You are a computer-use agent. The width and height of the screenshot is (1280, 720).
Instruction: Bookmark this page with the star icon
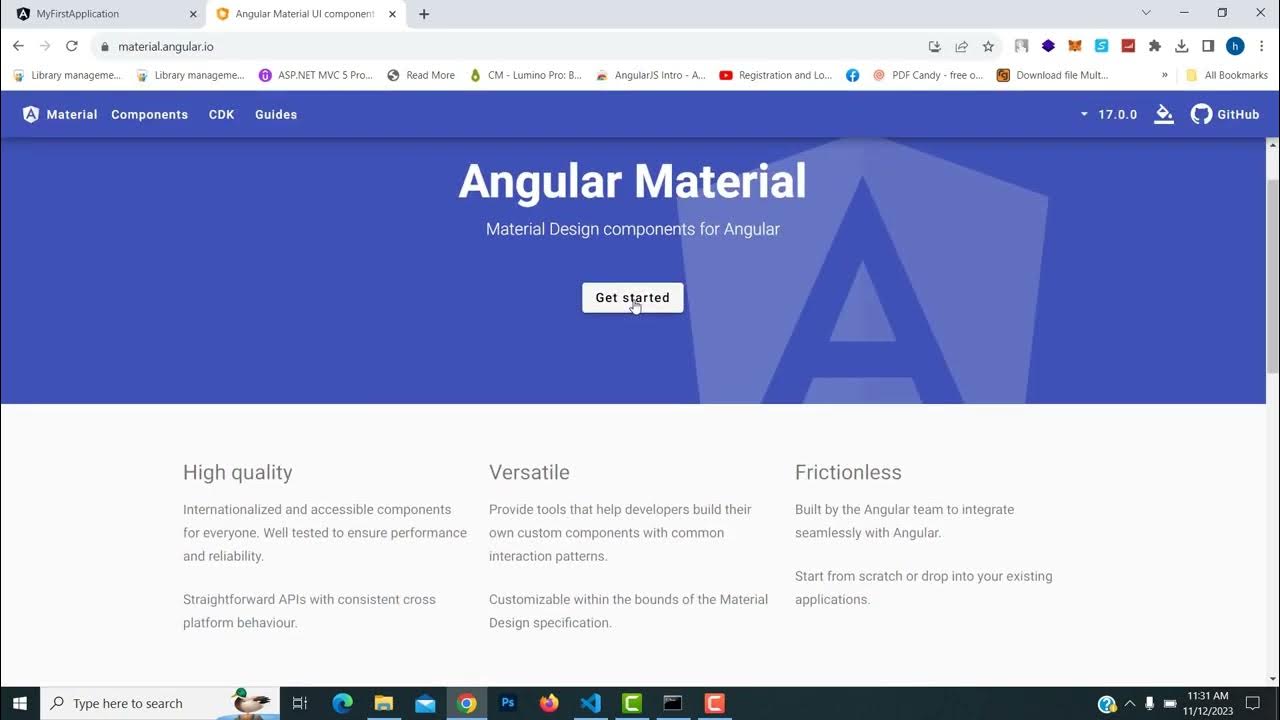click(988, 46)
